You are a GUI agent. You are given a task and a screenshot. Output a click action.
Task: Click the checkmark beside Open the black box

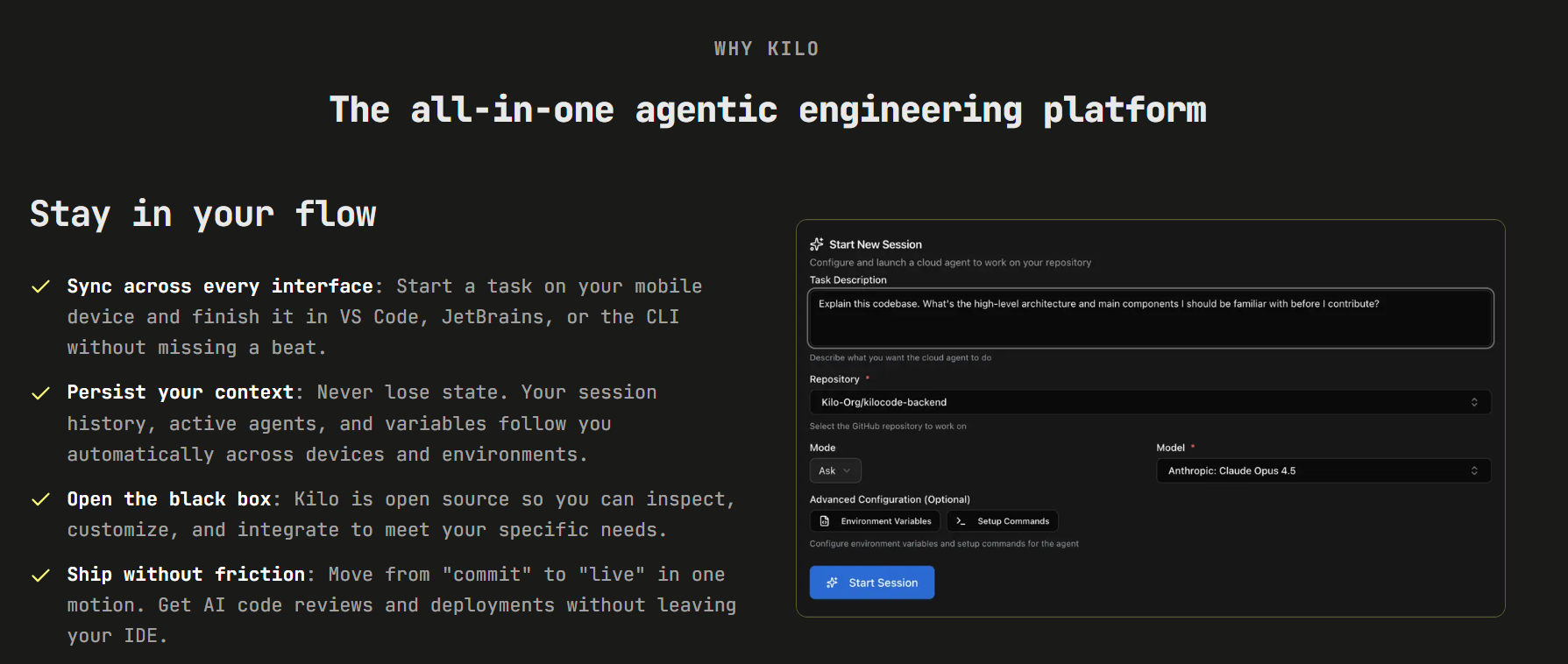click(40, 499)
